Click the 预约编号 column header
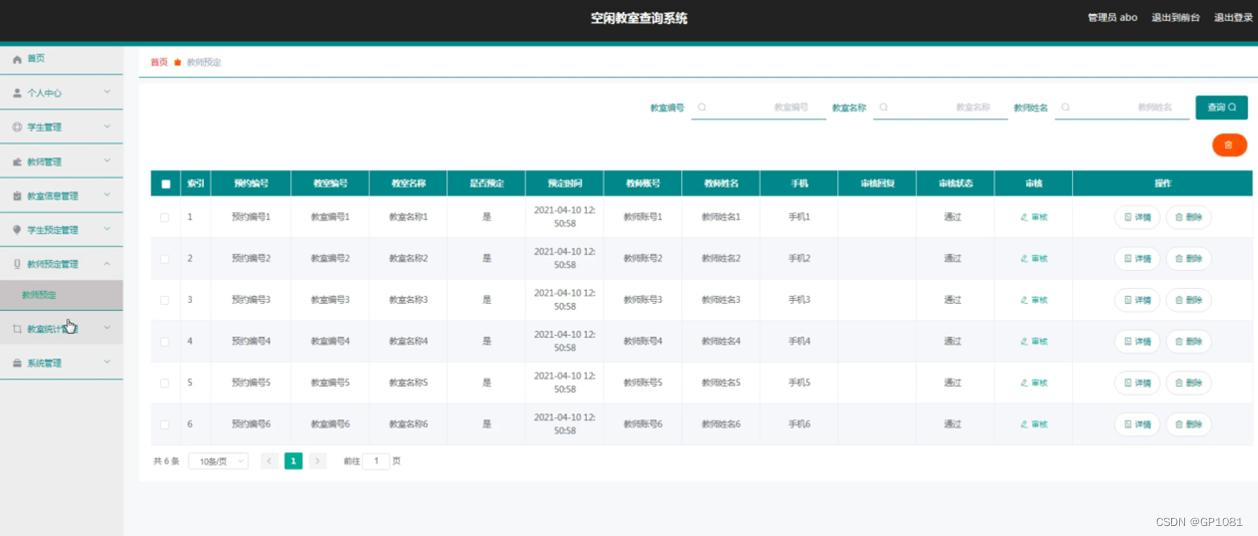1258x536 pixels. coord(251,184)
